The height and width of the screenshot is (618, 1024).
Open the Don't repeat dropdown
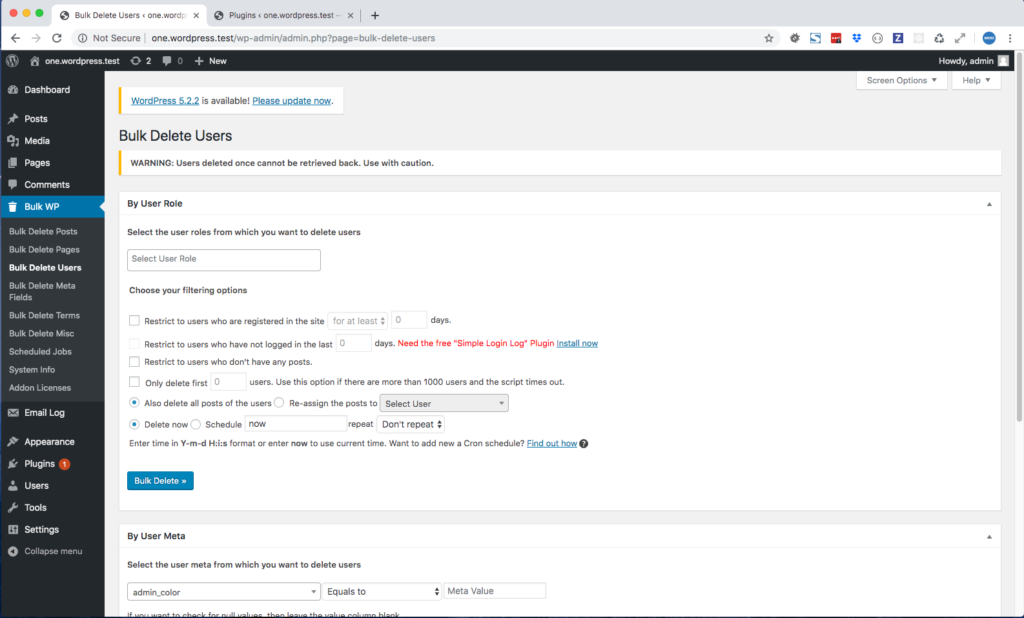(x=411, y=423)
